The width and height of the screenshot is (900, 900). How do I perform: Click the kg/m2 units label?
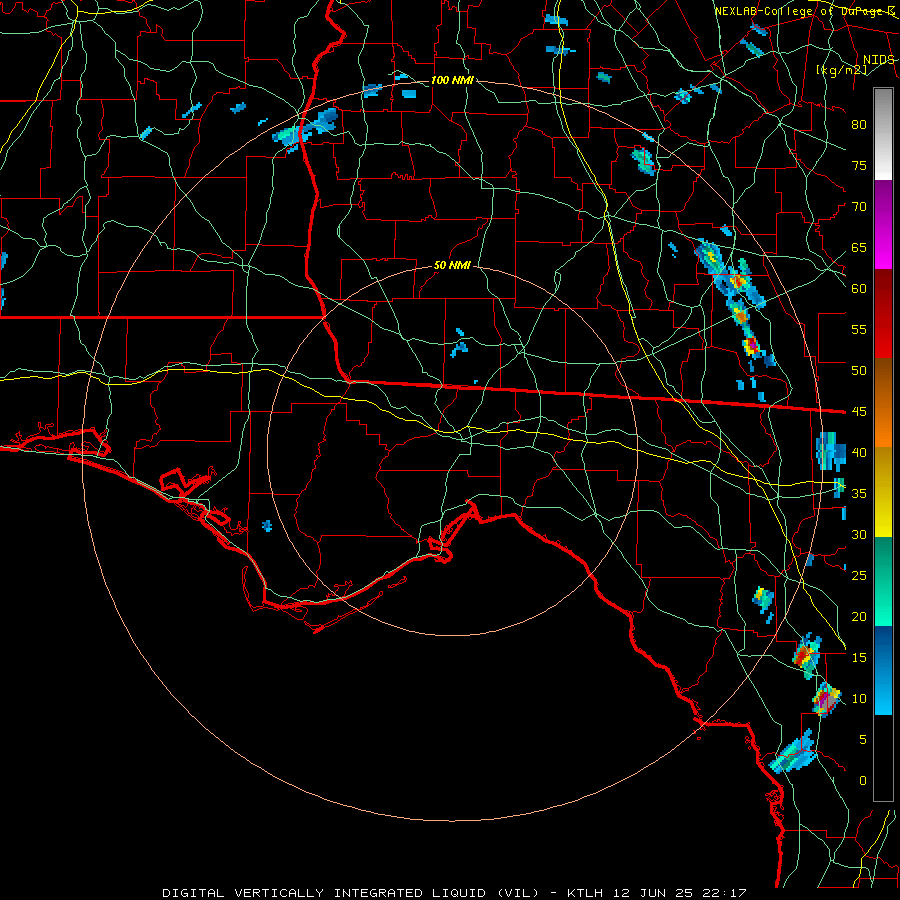(841, 70)
